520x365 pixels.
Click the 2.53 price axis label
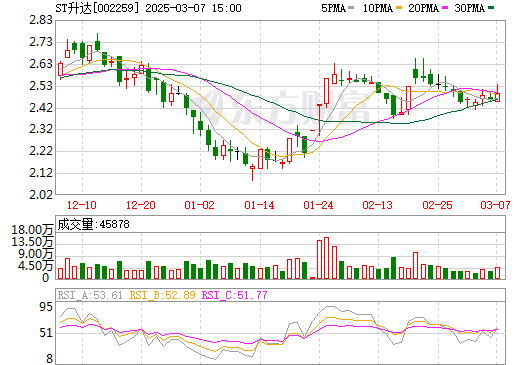[41, 86]
